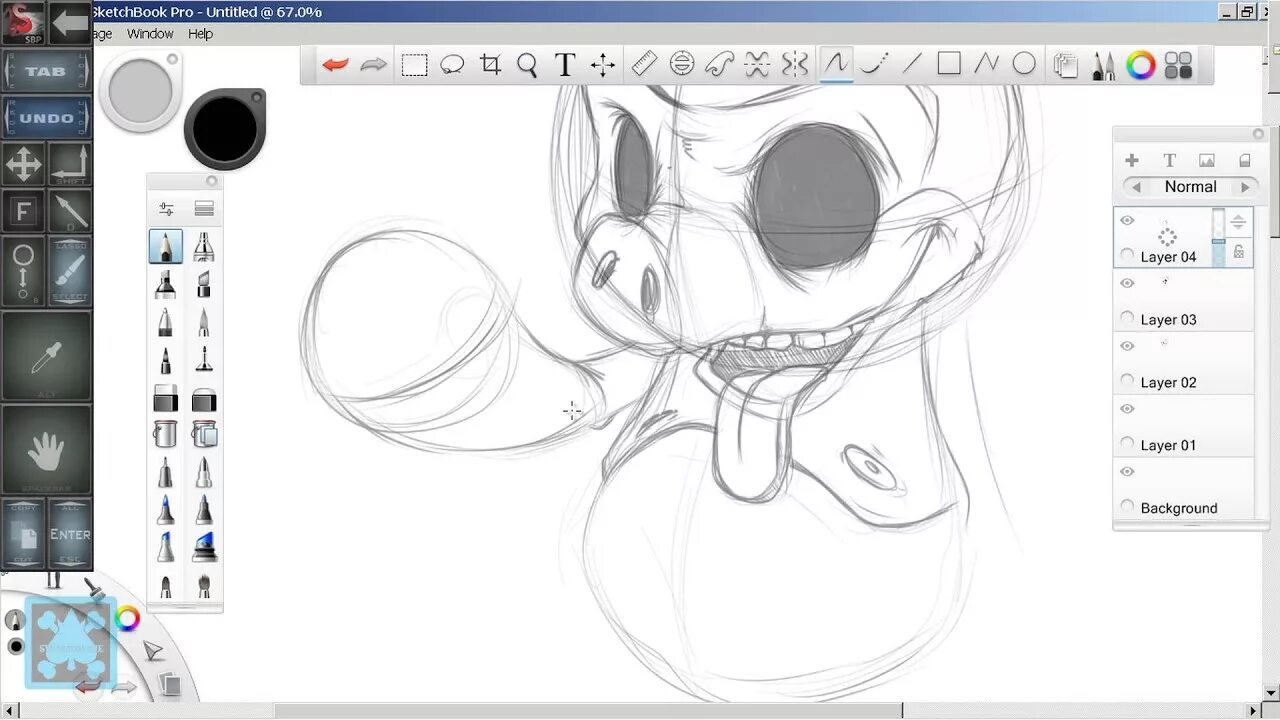Select the Freehand stroke style

[835, 65]
